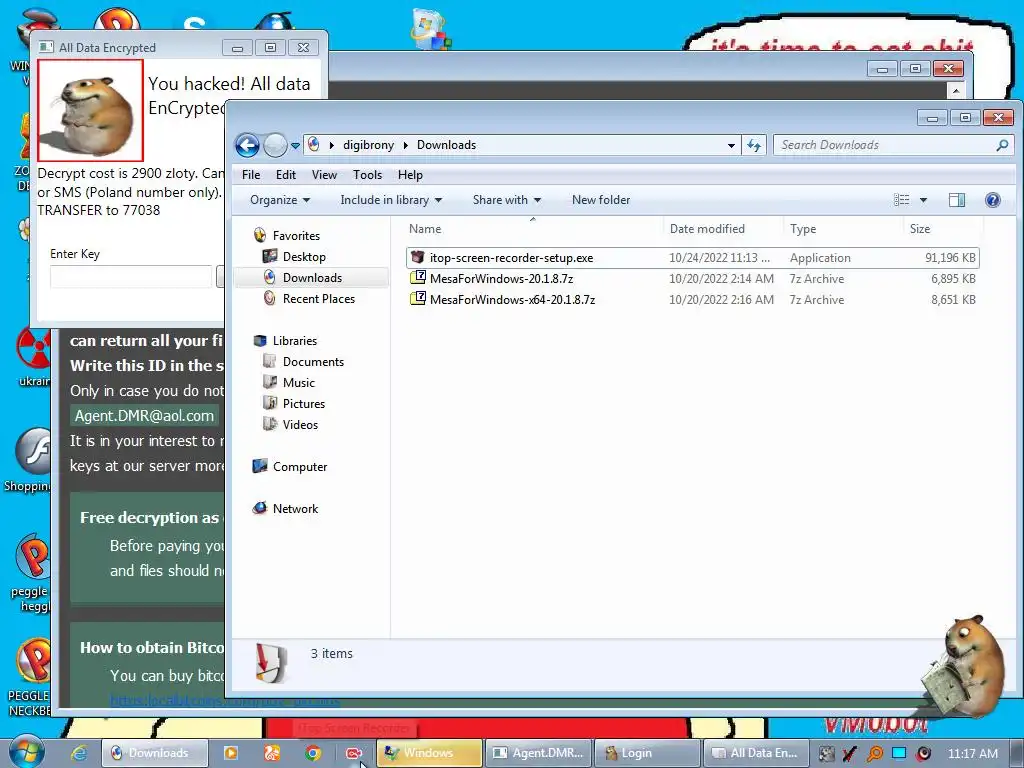Select Libraries in navigation pane
The height and width of the screenshot is (768, 1024).
click(295, 341)
